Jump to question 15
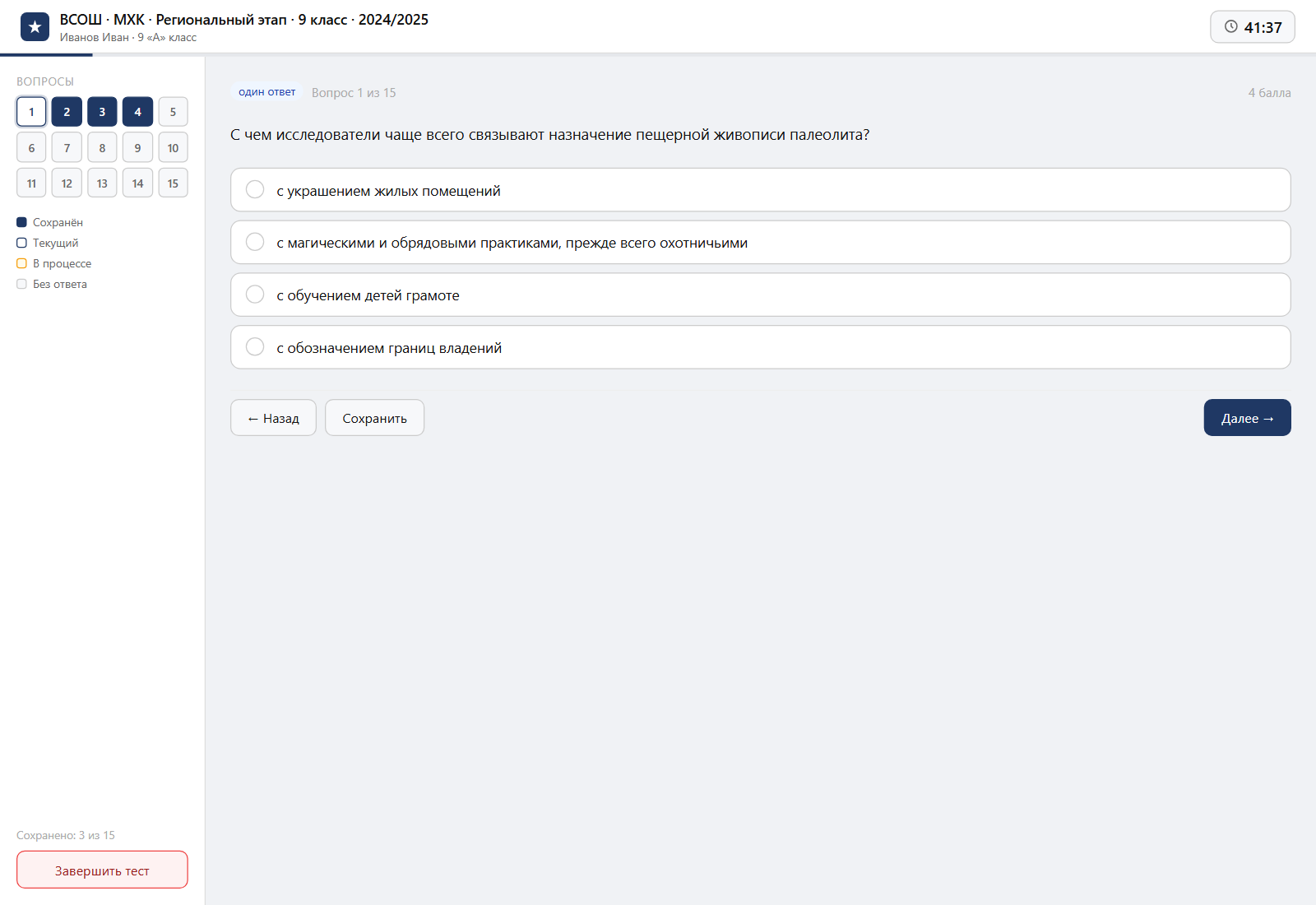The width and height of the screenshot is (1316, 905). tap(173, 183)
